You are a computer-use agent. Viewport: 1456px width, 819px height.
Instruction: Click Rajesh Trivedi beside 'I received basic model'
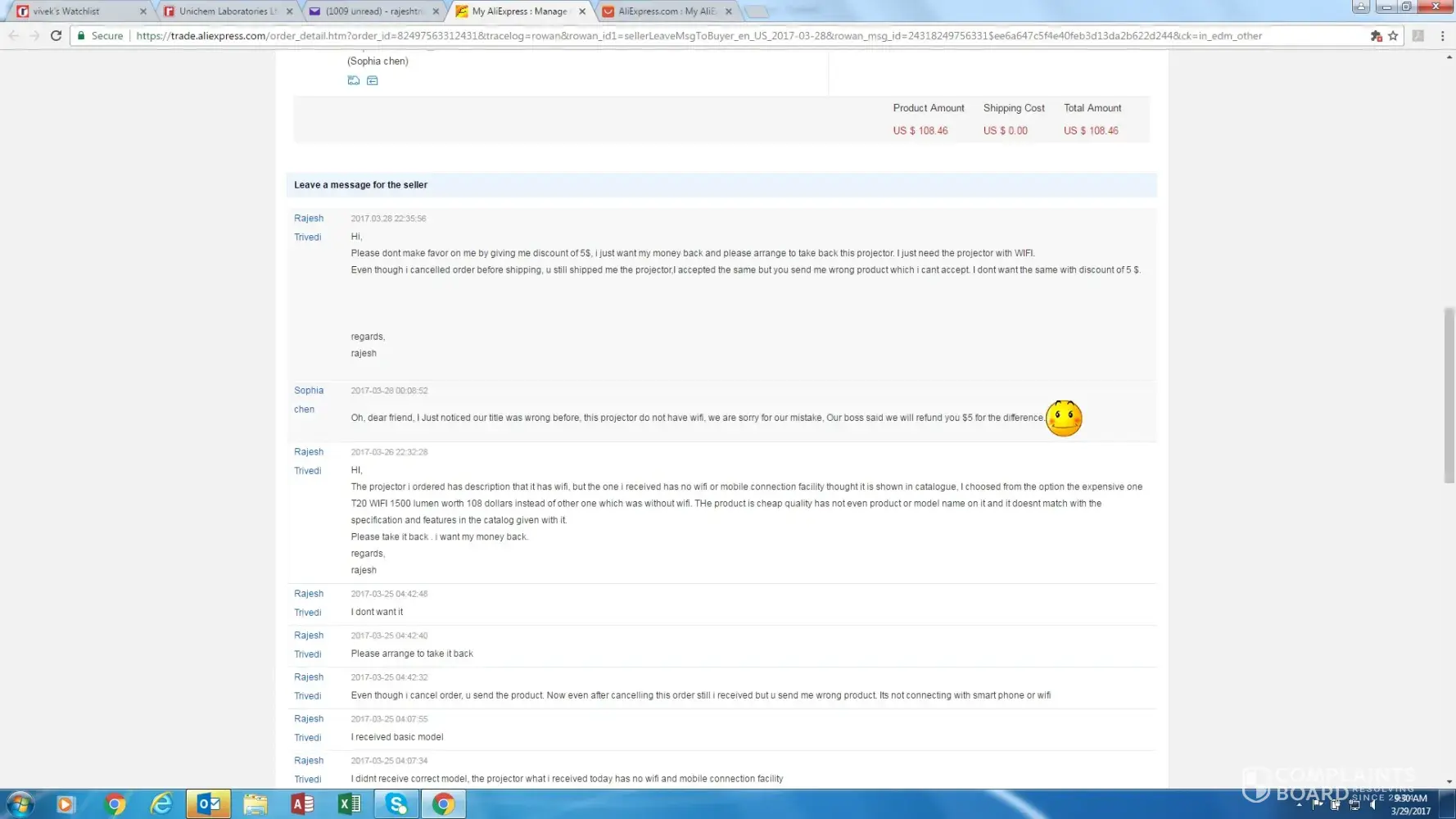[309, 728]
